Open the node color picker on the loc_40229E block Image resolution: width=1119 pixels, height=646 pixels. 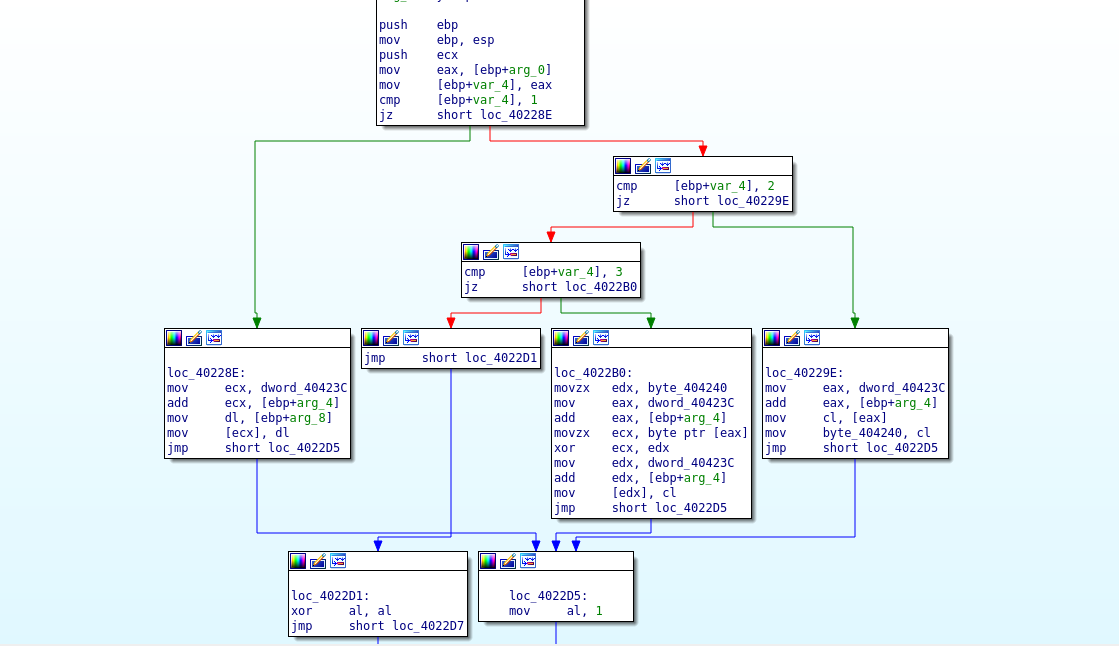click(772, 338)
